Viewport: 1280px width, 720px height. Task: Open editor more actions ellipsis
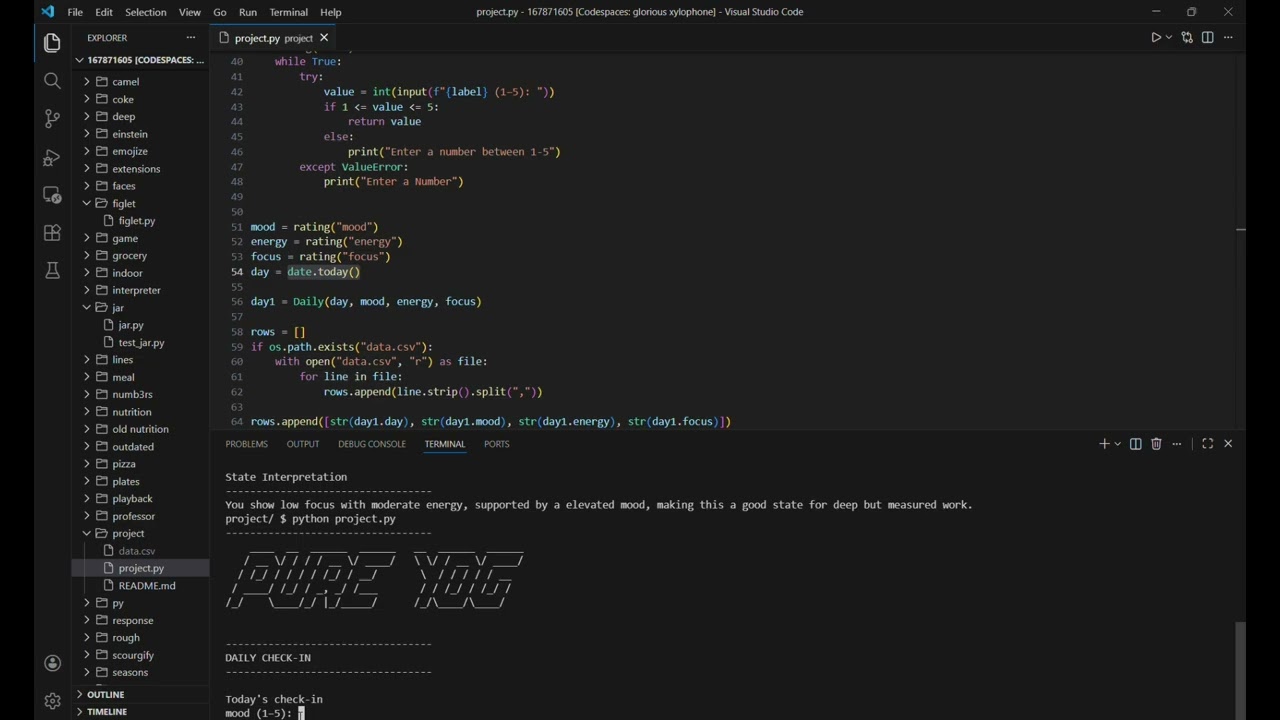click(x=1228, y=38)
